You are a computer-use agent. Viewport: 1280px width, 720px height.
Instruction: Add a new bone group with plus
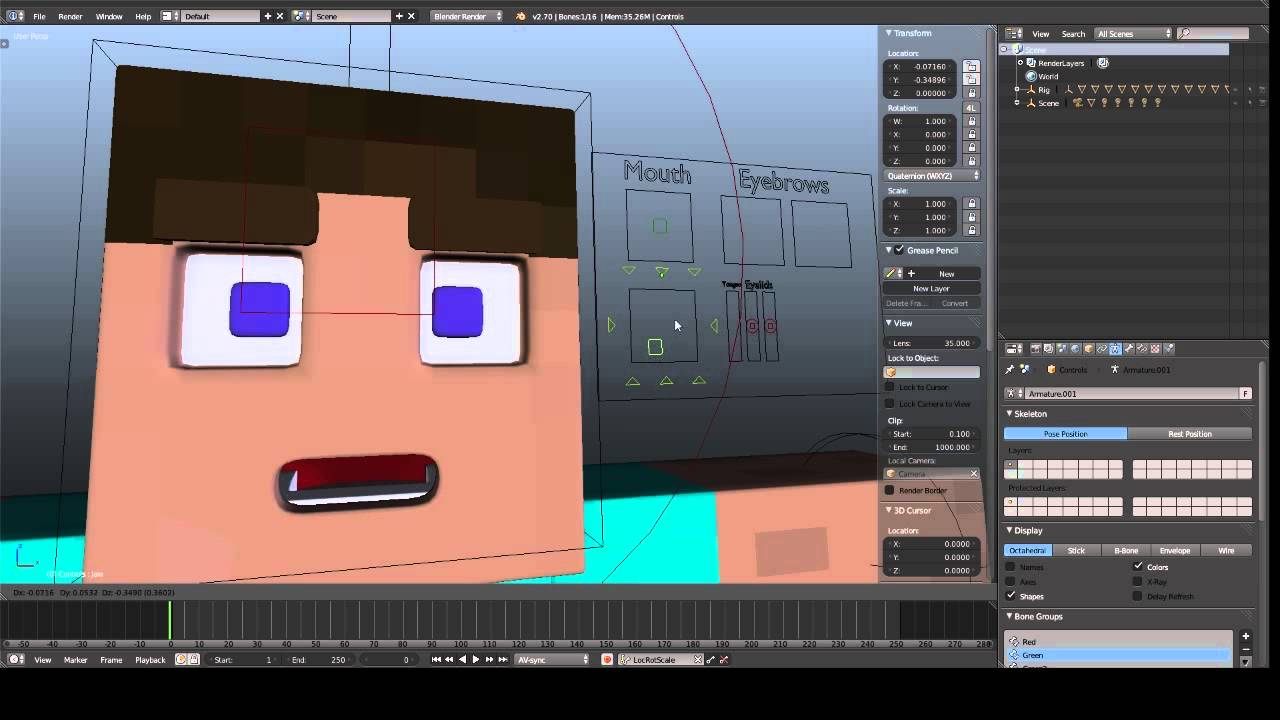[1245, 636]
